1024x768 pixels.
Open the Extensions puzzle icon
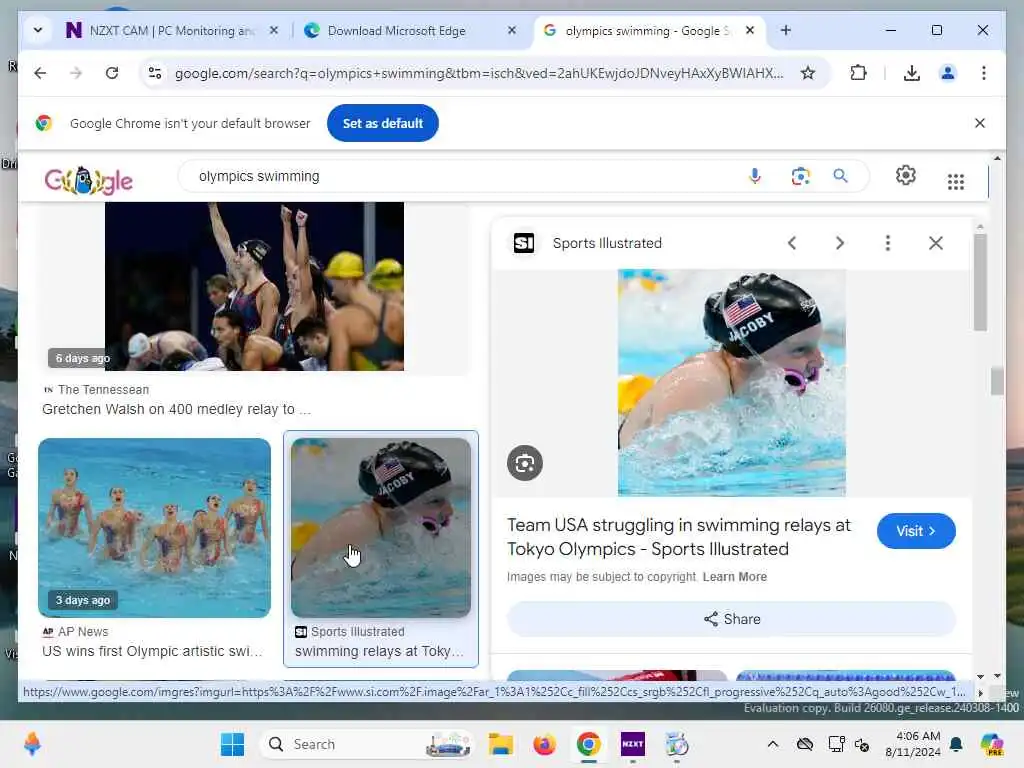coord(858,73)
